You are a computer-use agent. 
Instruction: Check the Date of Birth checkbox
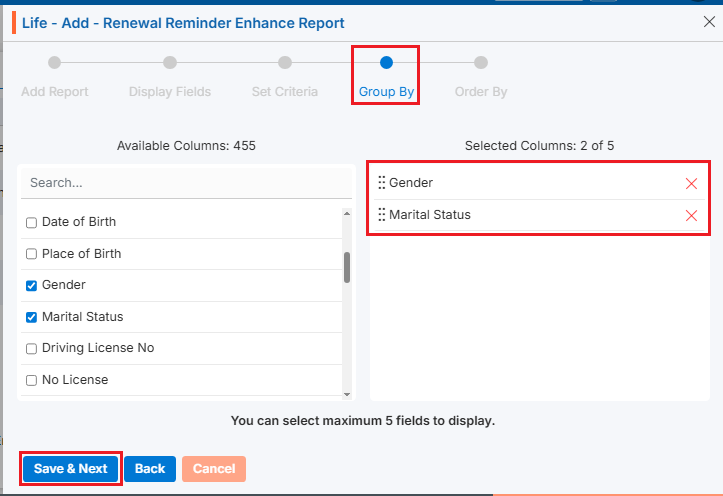(31, 222)
